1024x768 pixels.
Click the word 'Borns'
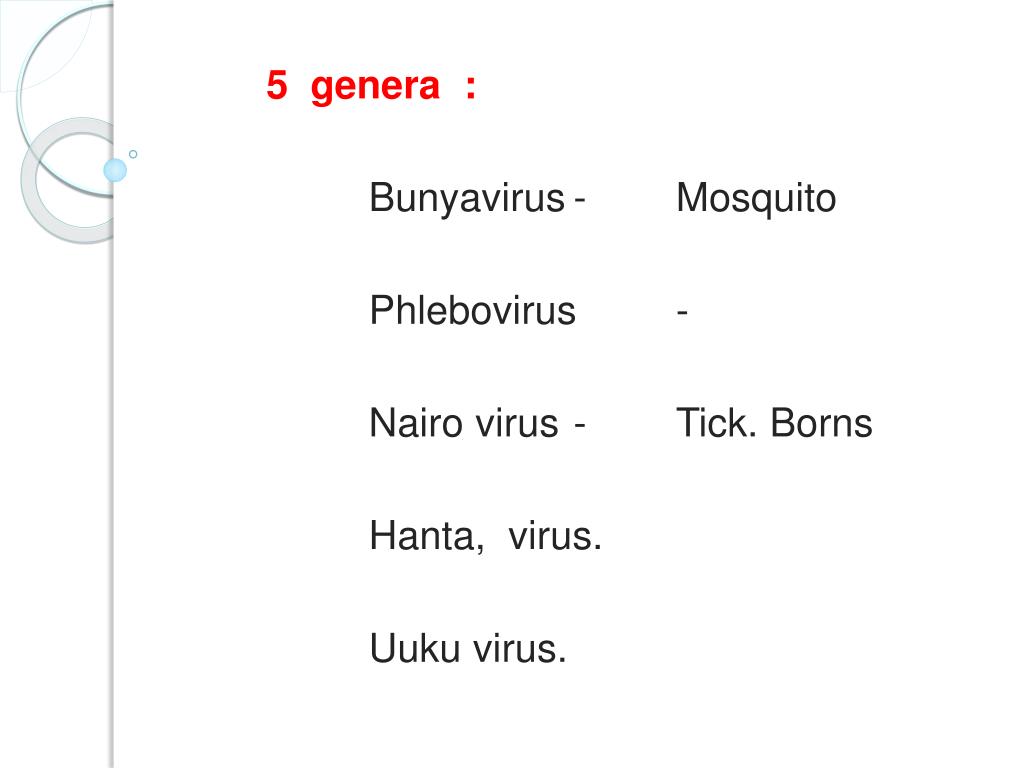tap(822, 423)
